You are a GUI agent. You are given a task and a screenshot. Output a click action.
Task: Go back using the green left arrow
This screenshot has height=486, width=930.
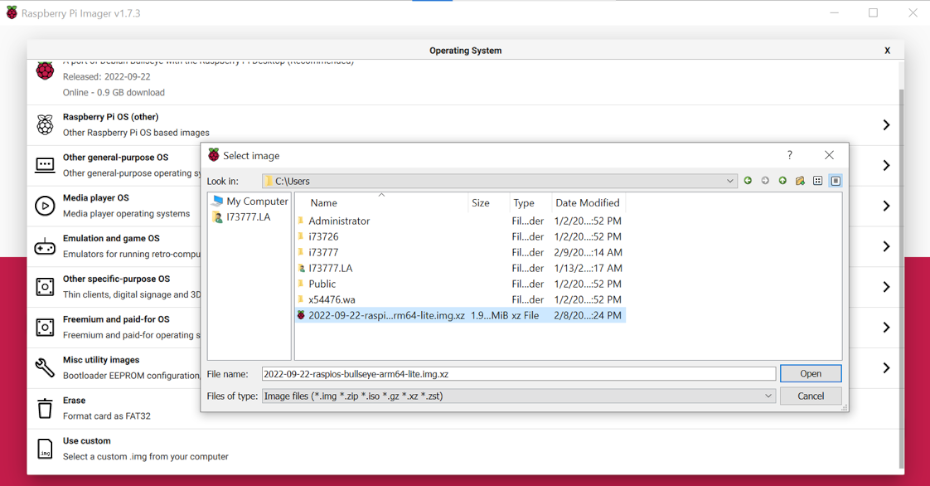tap(747, 180)
